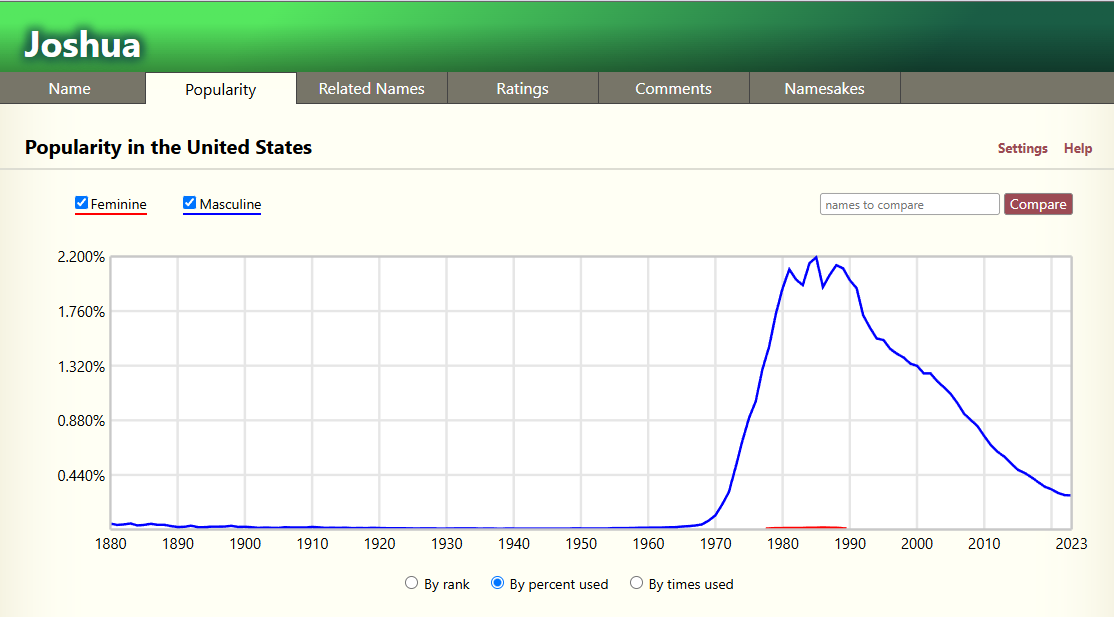The width and height of the screenshot is (1114, 617).
Task: Switch to the Namesakes tab
Action: (825, 88)
